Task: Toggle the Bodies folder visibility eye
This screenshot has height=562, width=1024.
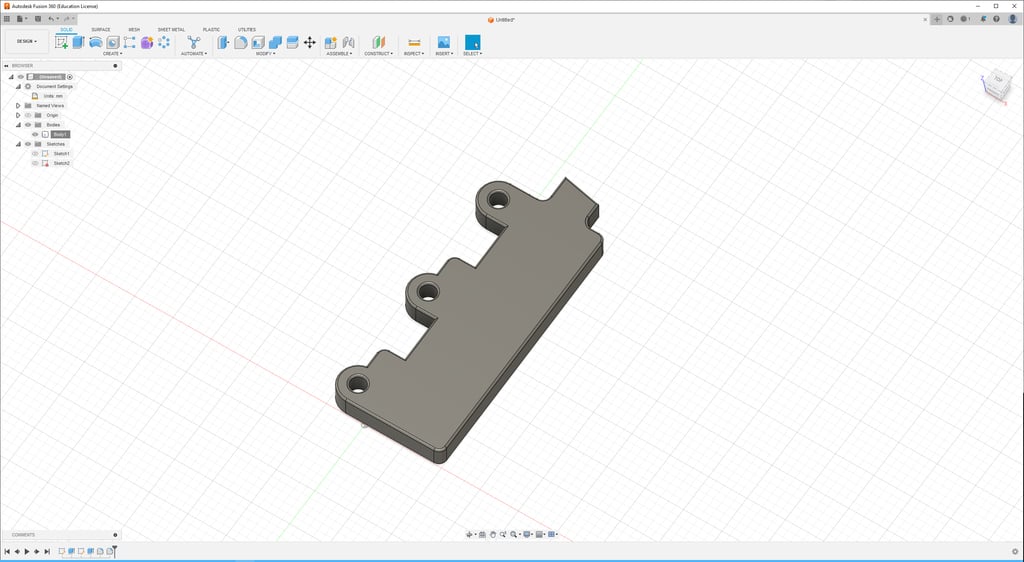Action: pos(28,125)
